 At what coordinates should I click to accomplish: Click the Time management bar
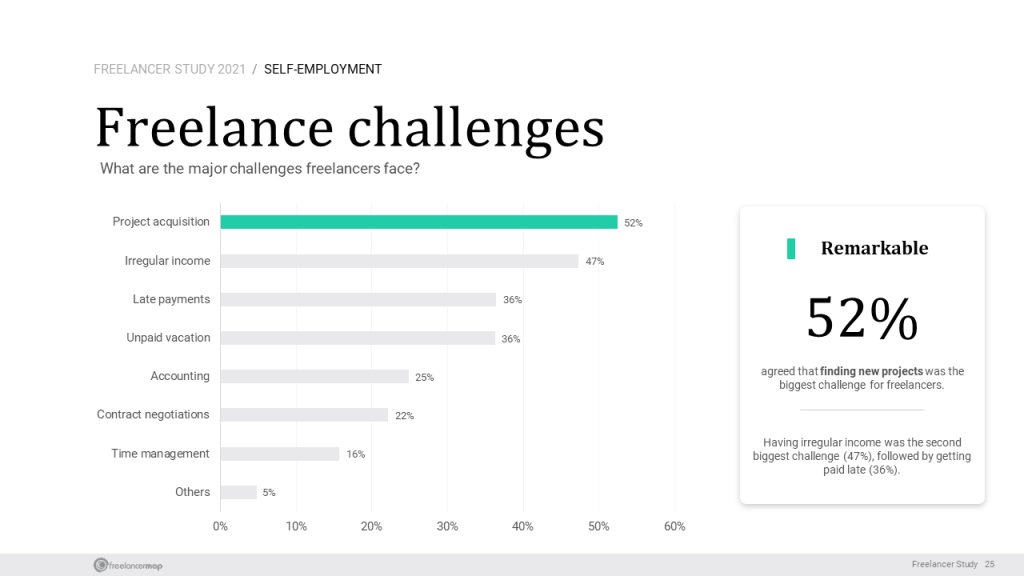280,454
